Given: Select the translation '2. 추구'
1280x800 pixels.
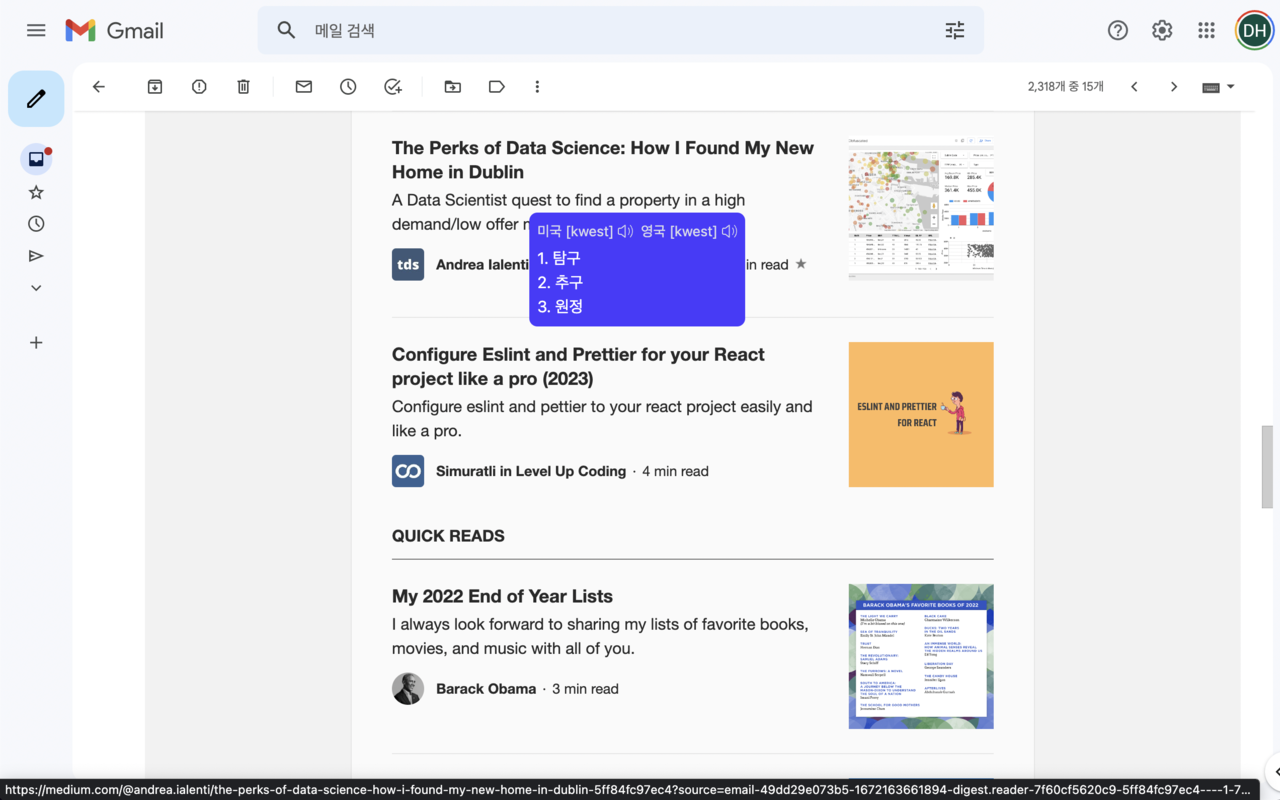Looking at the screenshot, I should point(560,282).
